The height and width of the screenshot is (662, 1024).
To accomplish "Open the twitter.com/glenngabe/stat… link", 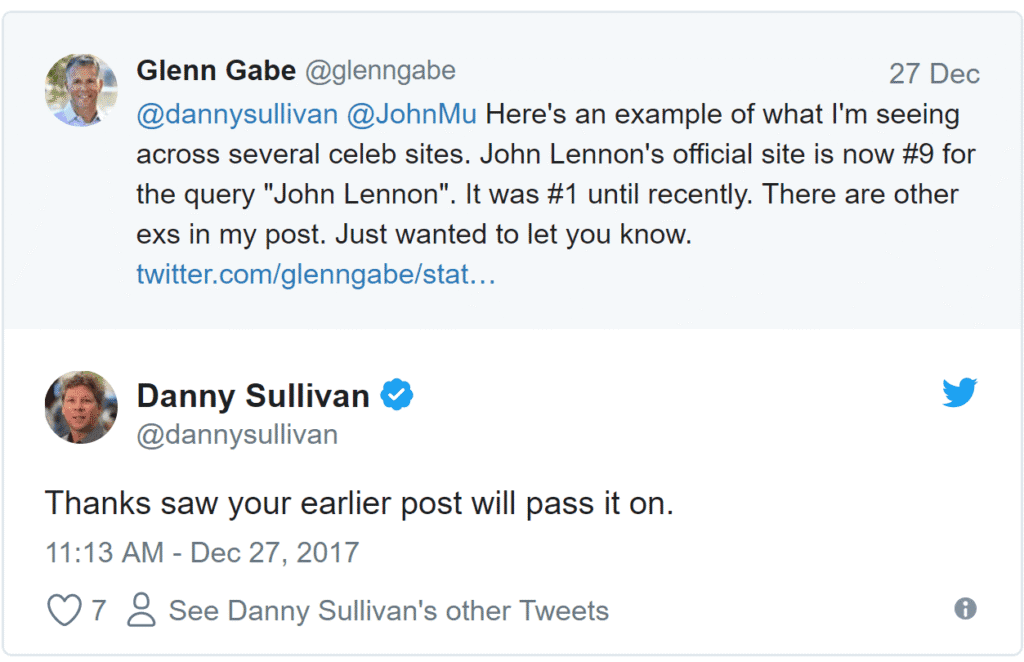I will point(316,275).
